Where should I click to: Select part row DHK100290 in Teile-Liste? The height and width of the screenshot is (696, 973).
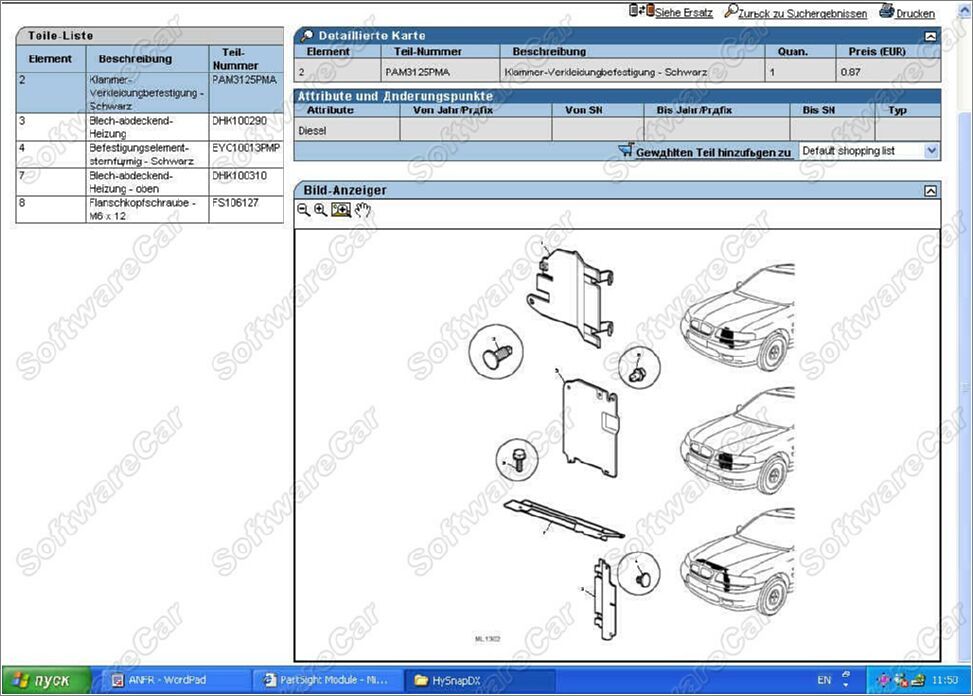tap(150, 126)
